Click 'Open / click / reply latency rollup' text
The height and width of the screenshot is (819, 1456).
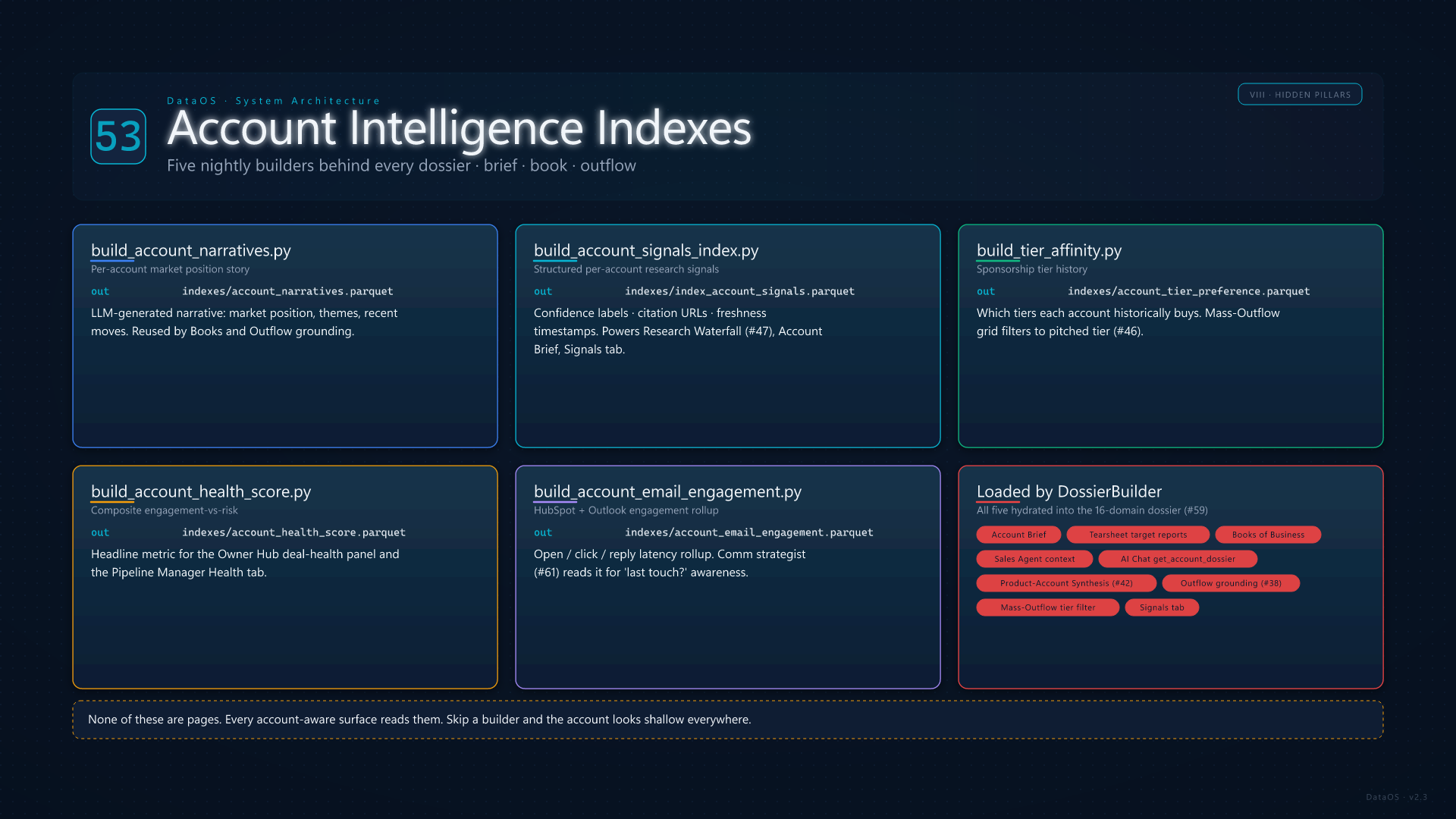coord(670,563)
